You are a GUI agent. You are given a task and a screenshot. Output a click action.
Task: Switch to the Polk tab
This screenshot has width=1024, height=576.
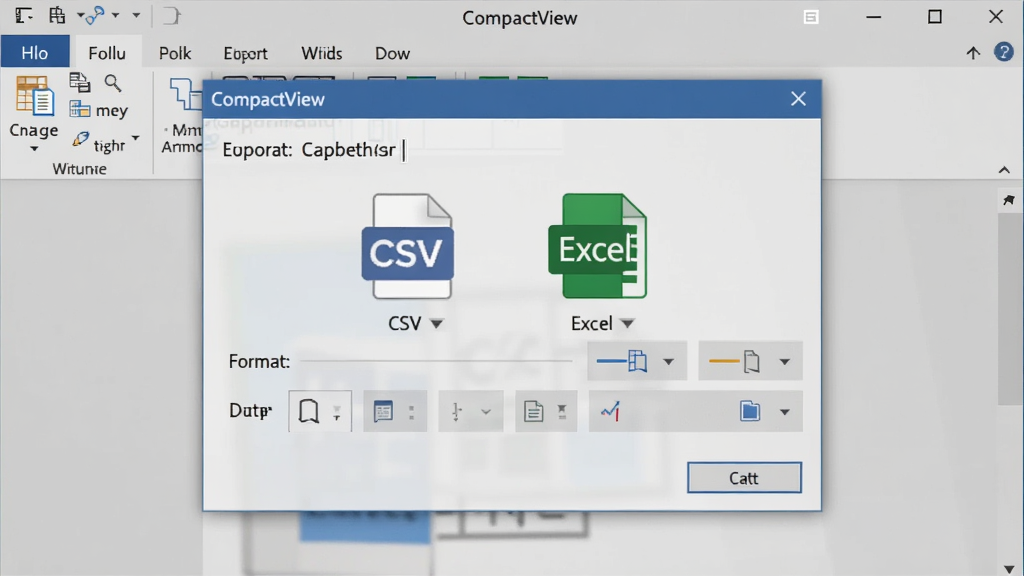coord(175,53)
